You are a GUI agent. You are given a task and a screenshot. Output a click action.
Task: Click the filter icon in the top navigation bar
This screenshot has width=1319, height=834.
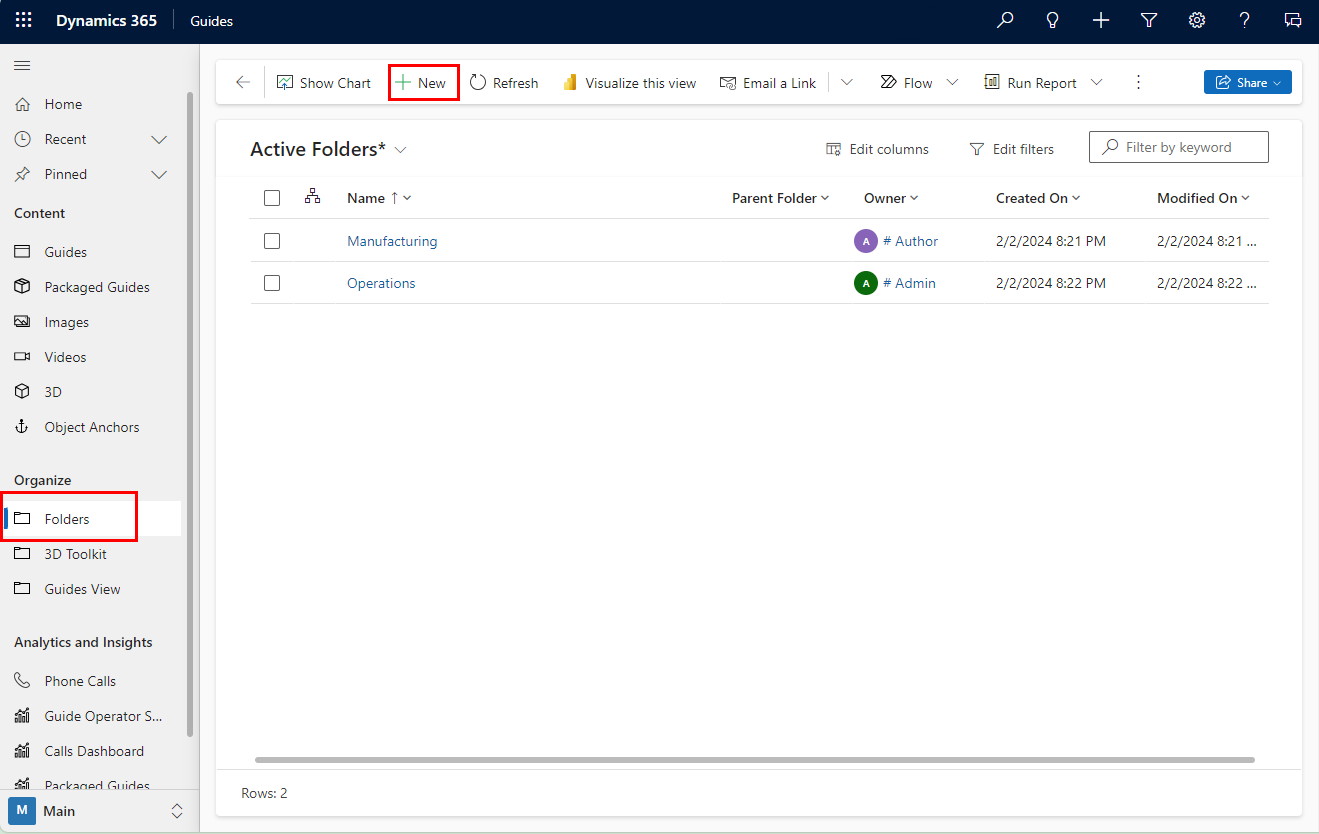1149,20
